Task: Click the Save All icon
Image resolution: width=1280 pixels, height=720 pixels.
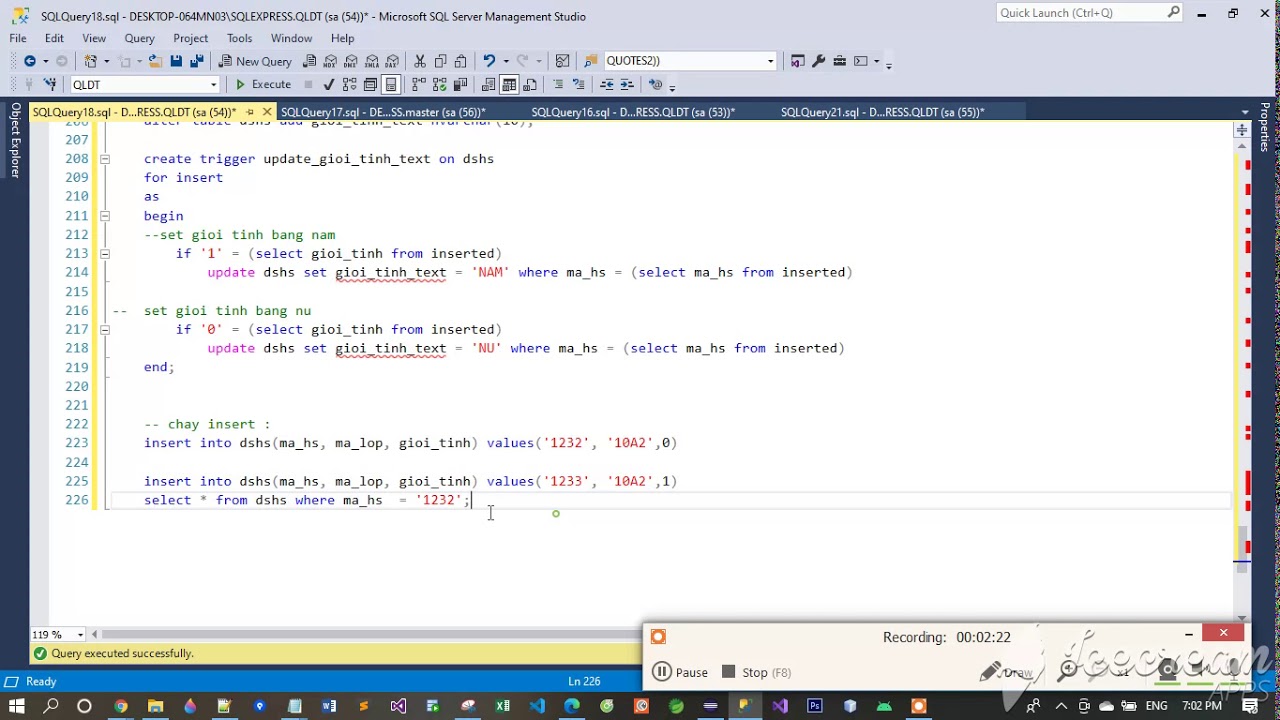Action: coord(197,61)
